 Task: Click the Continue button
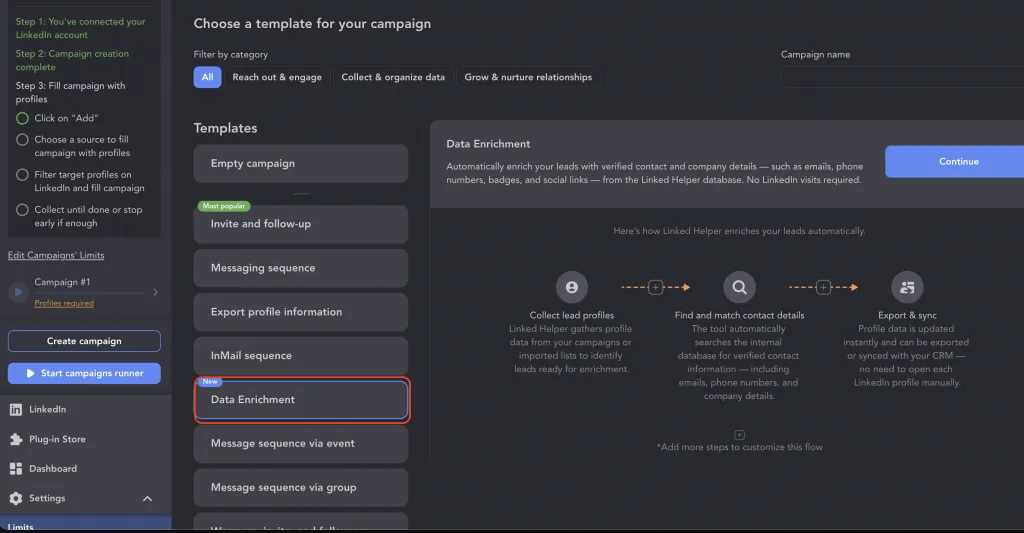pyautogui.click(x=954, y=161)
